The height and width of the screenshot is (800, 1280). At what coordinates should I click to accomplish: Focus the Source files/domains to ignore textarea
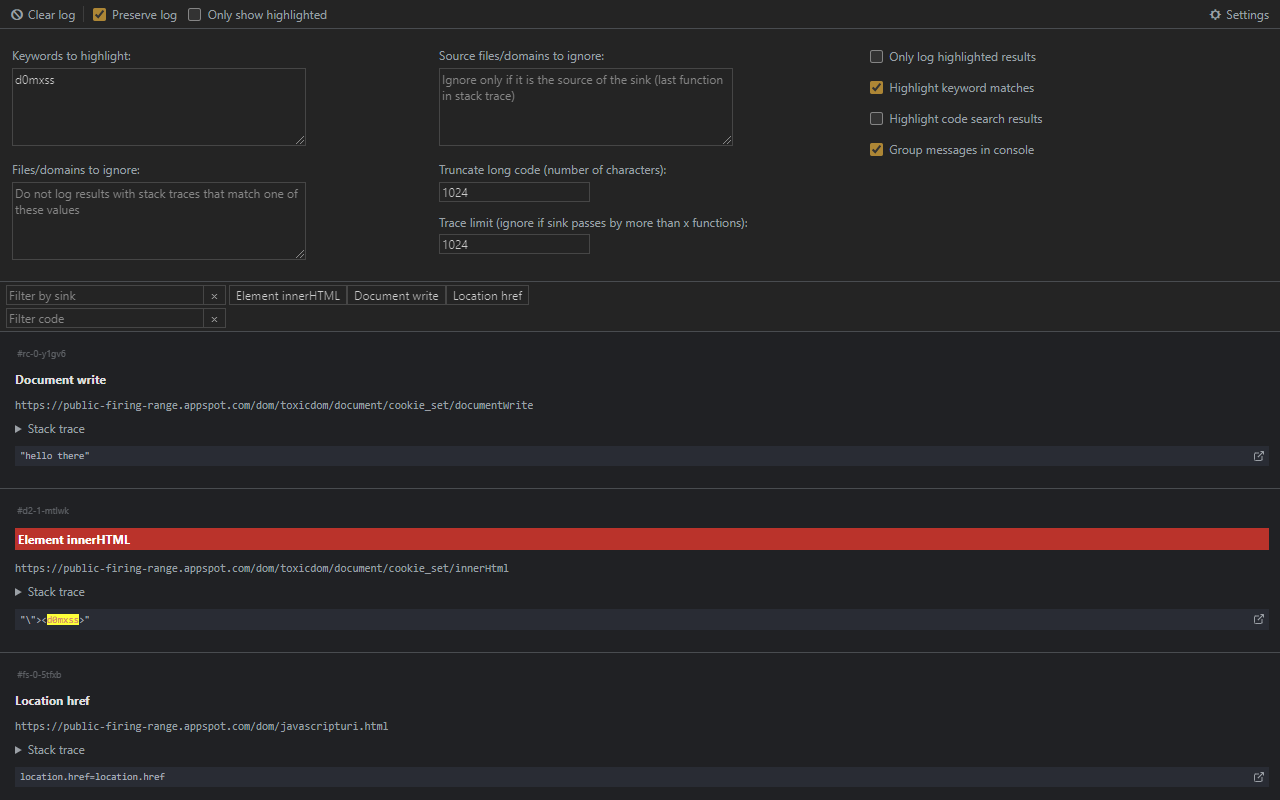(586, 107)
